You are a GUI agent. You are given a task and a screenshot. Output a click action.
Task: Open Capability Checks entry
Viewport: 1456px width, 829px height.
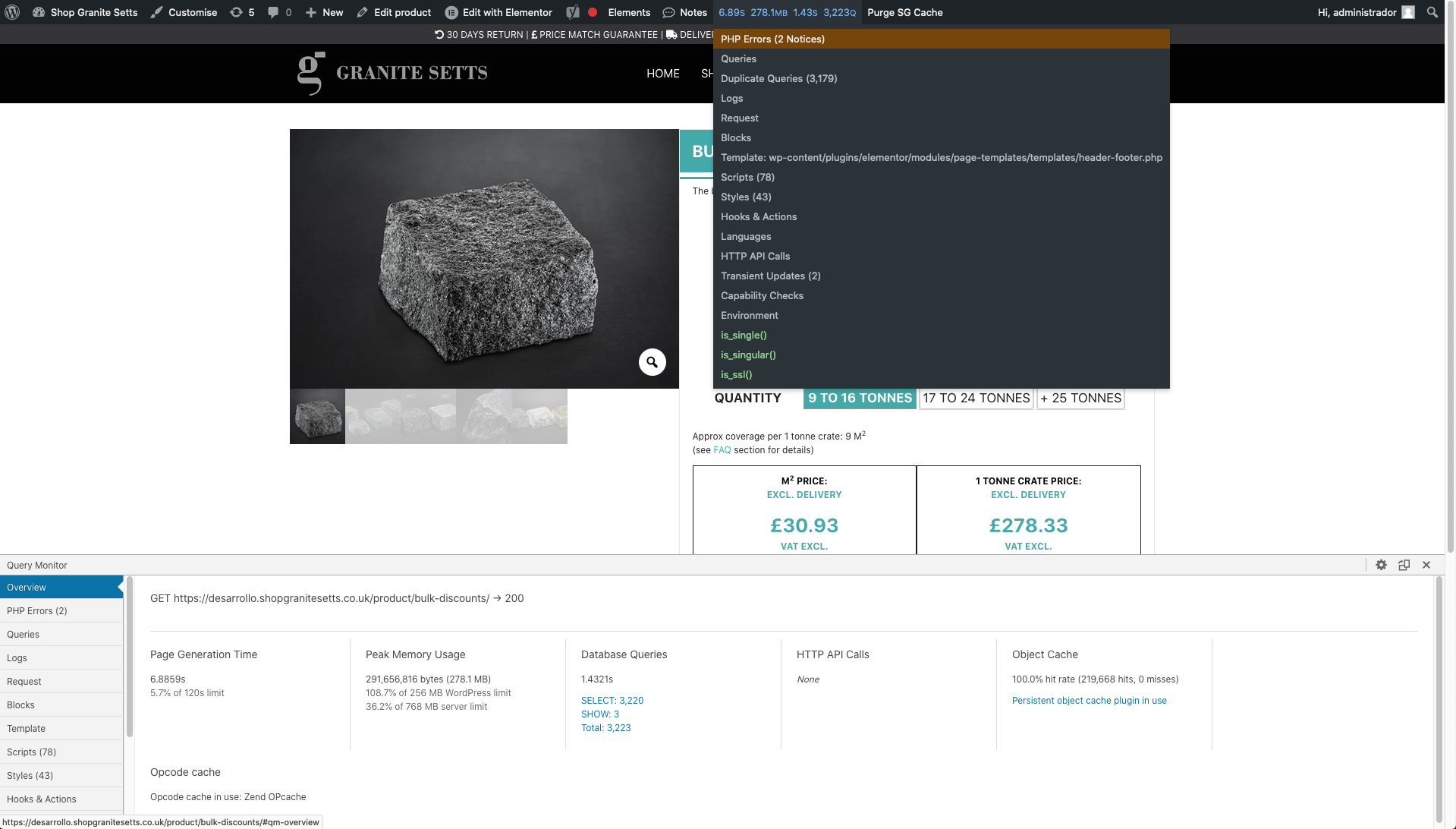click(941, 295)
